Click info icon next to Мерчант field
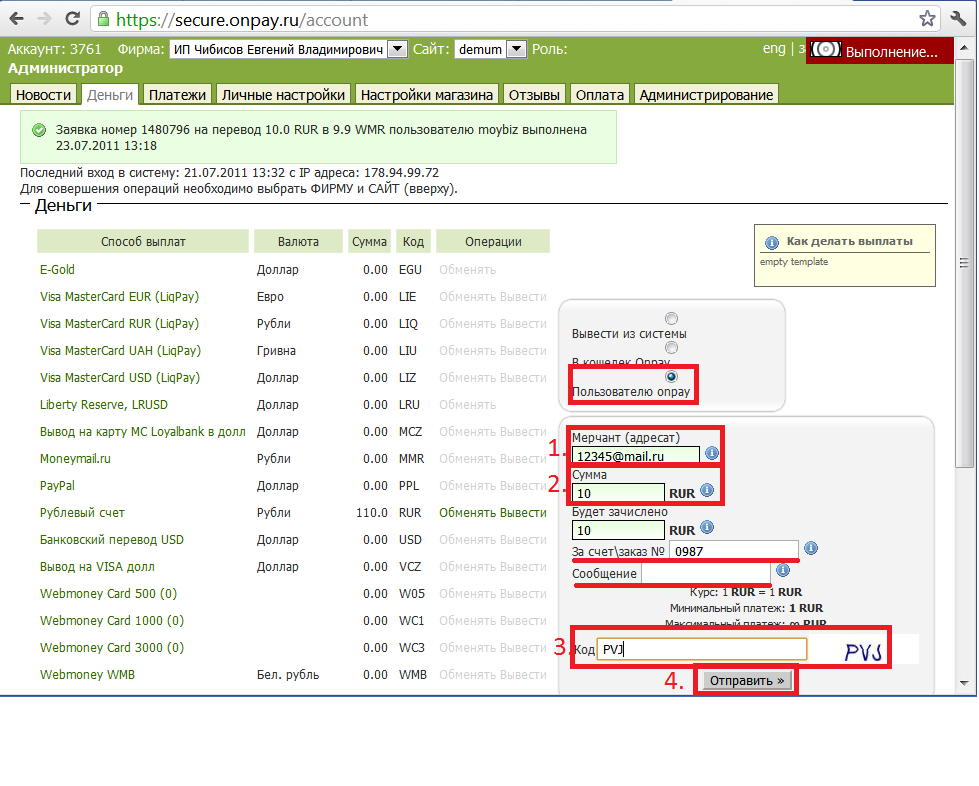This screenshot has height=786, width=979. (712, 454)
